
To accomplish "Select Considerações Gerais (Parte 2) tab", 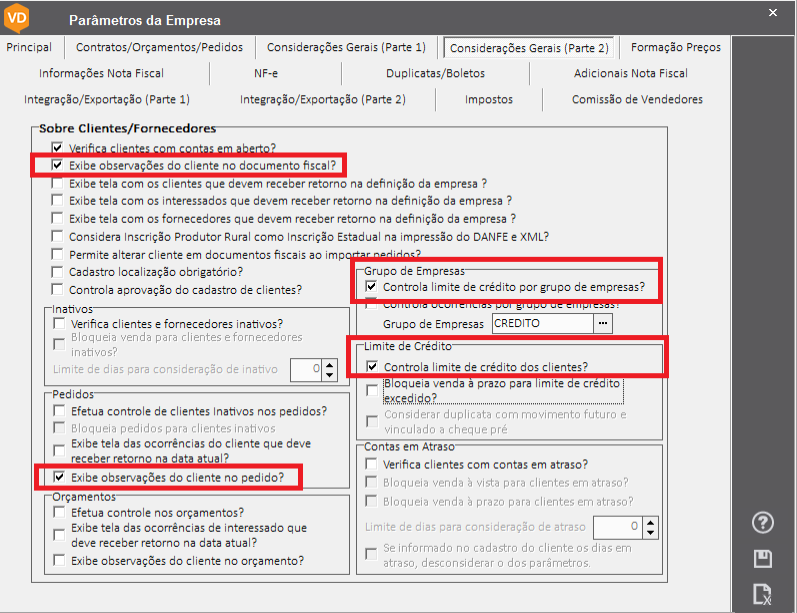I will [529, 48].
